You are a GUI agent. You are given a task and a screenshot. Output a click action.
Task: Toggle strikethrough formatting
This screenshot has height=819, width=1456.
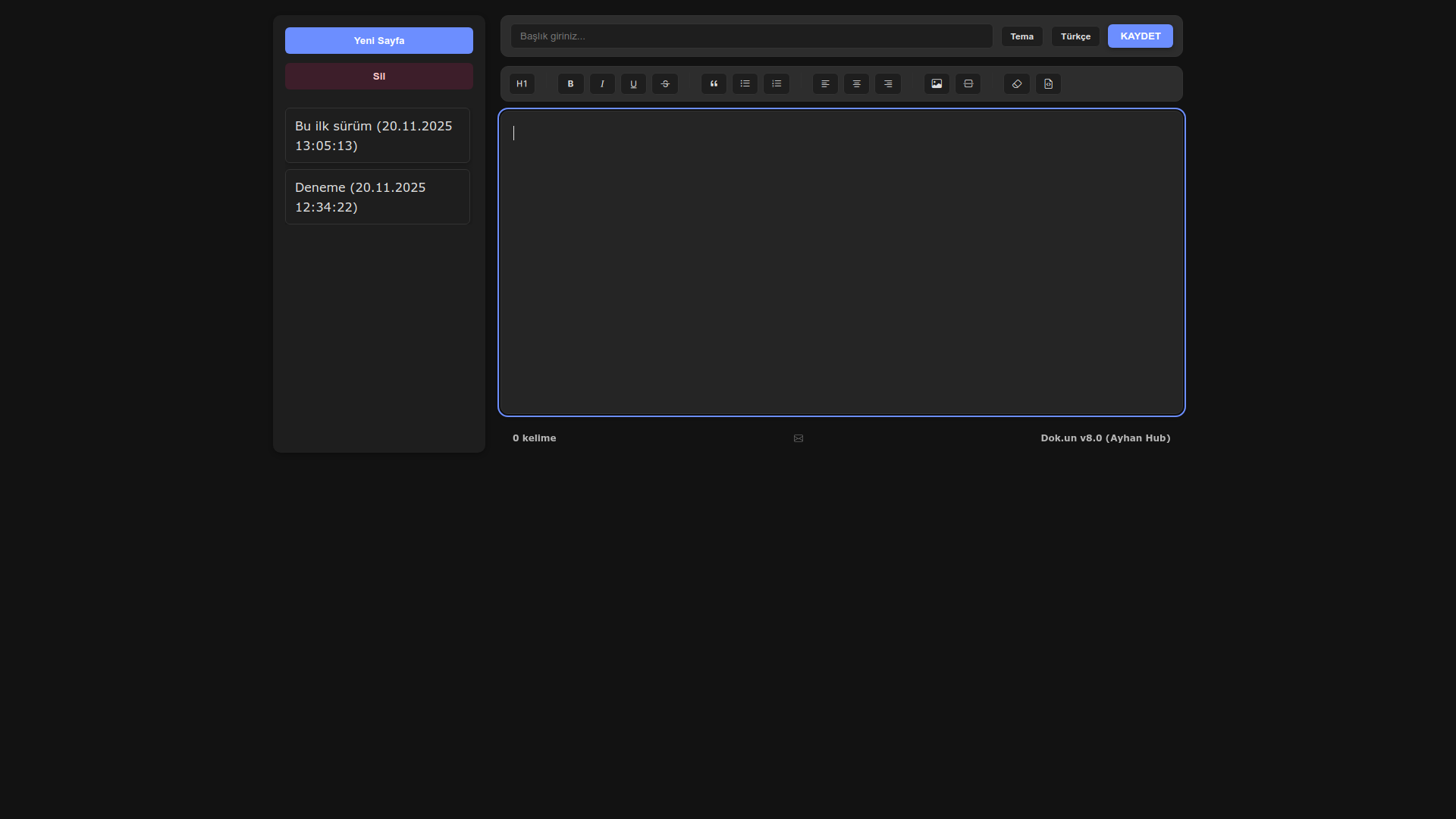tap(665, 84)
